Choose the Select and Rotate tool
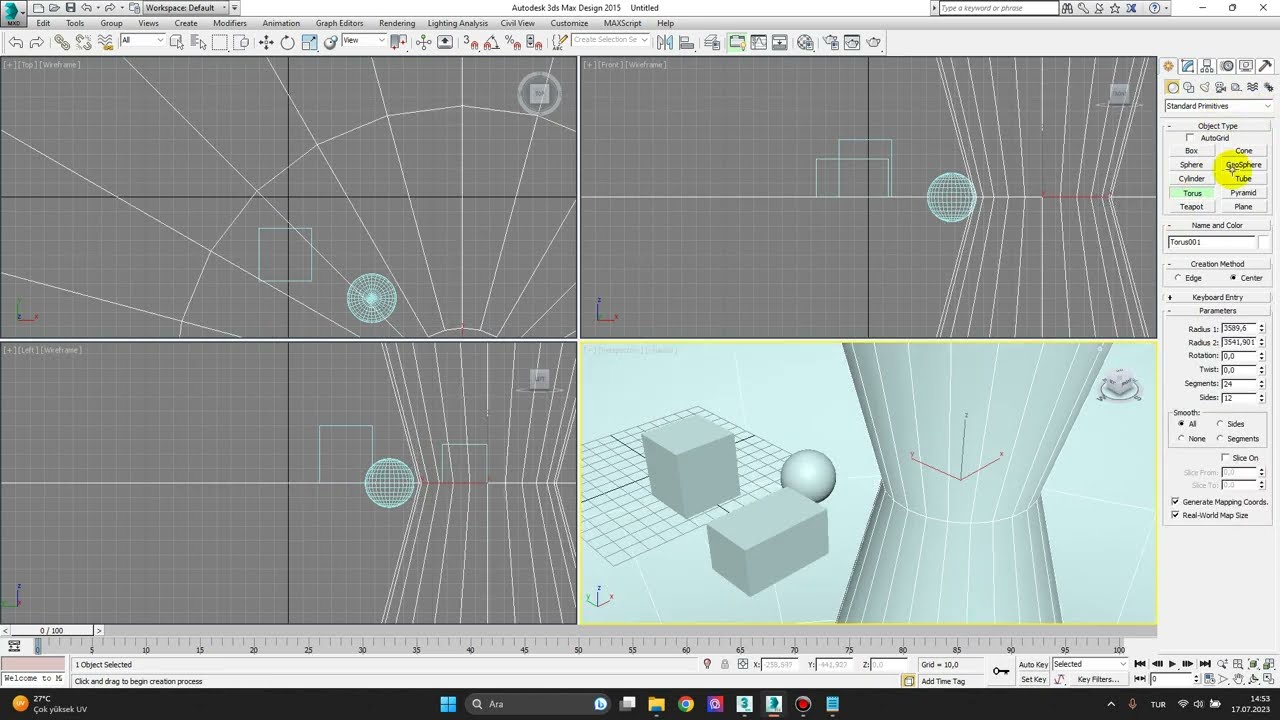 [287, 42]
